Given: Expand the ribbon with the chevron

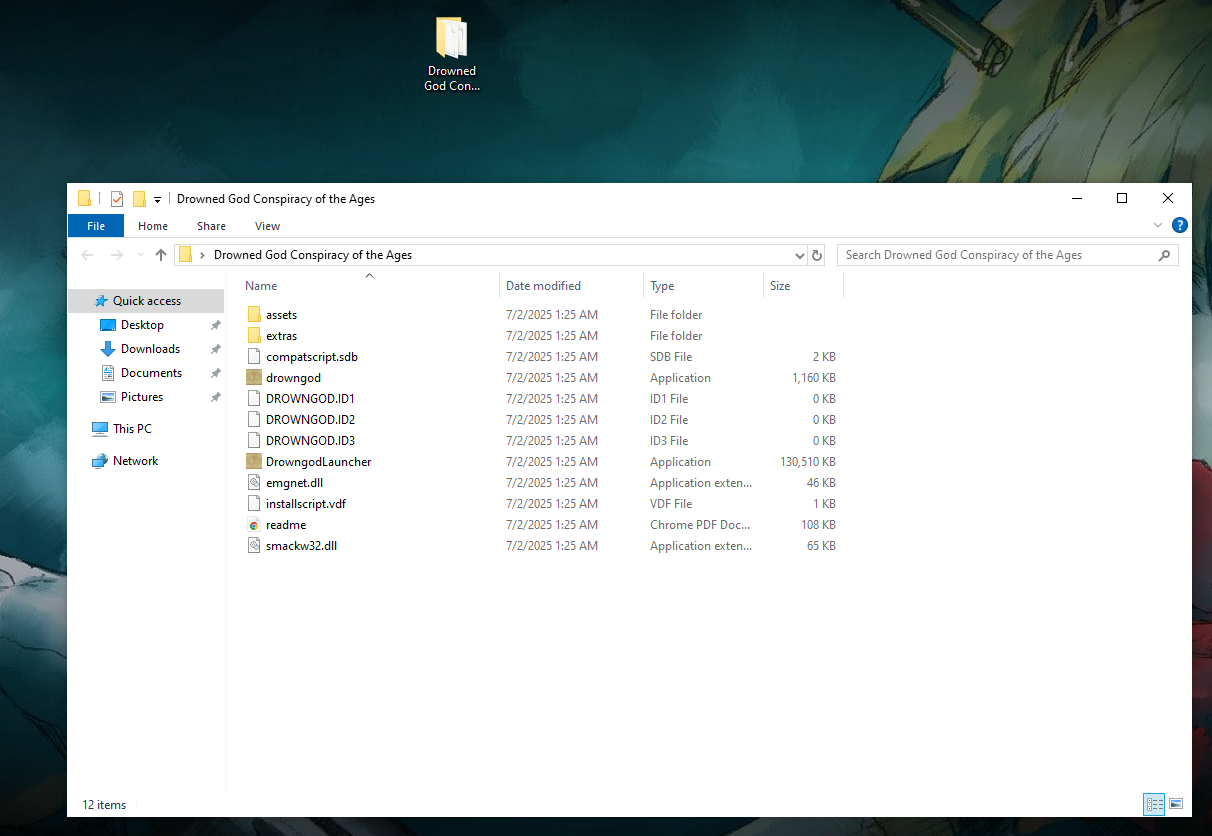Looking at the screenshot, I should pos(1158,226).
